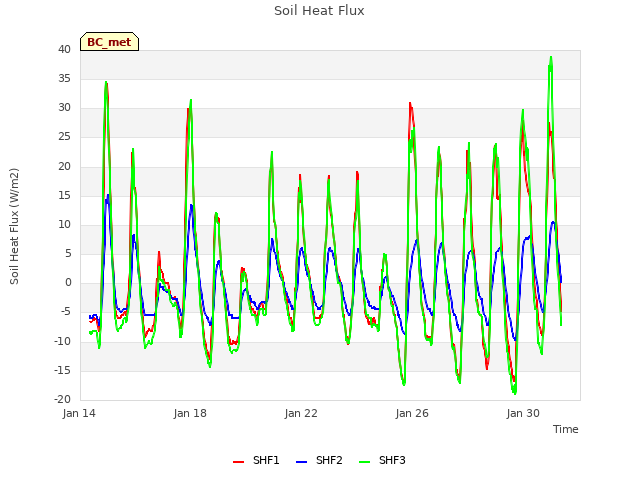Screen dimensions: 640x480
Task: Click the lowest green trough near Jan 30
Action: click(515, 393)
